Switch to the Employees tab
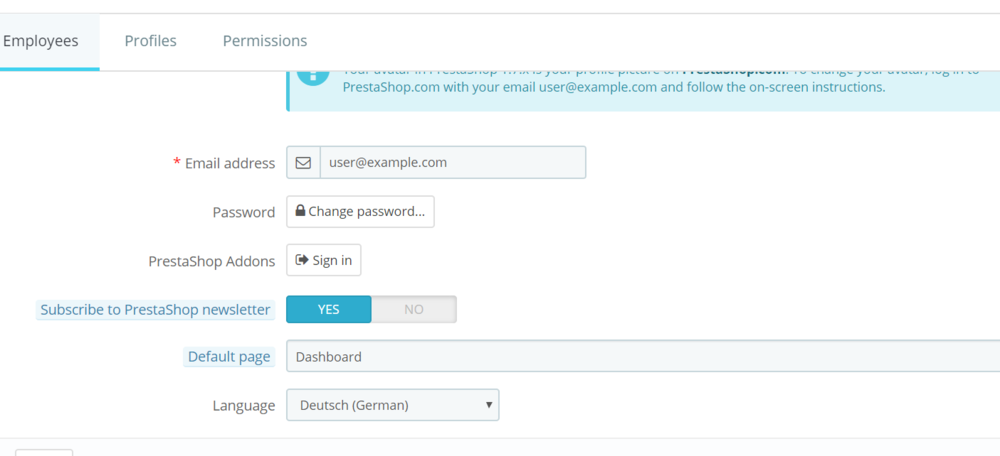 coord(41,41)
